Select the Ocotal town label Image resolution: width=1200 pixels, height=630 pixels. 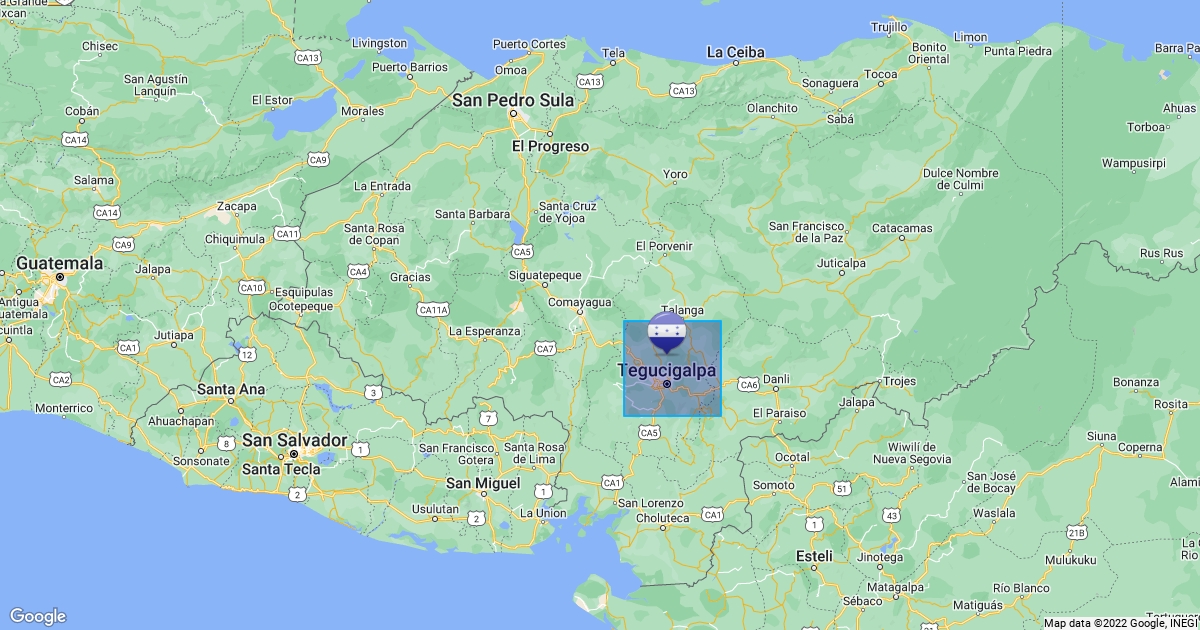793,457
